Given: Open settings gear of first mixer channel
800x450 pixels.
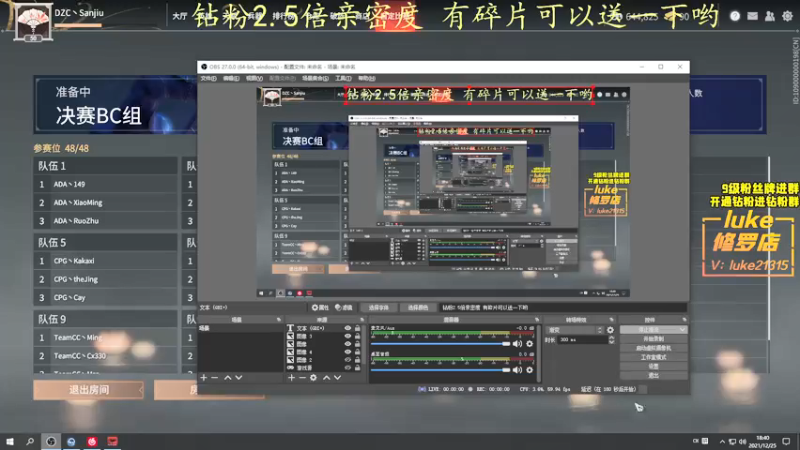Looking at the screenshot, I should [530, 343].
